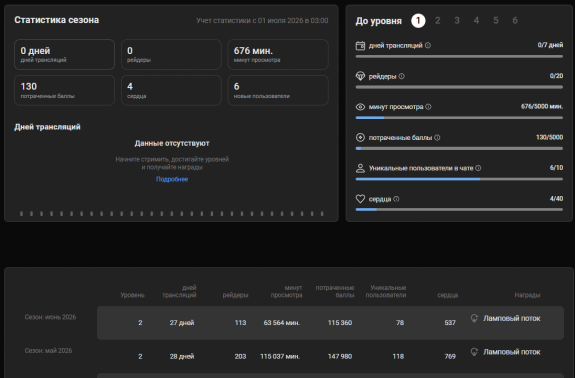Click the 27 дней cell
The image size is (575, 378).
(x=182, y=323)
